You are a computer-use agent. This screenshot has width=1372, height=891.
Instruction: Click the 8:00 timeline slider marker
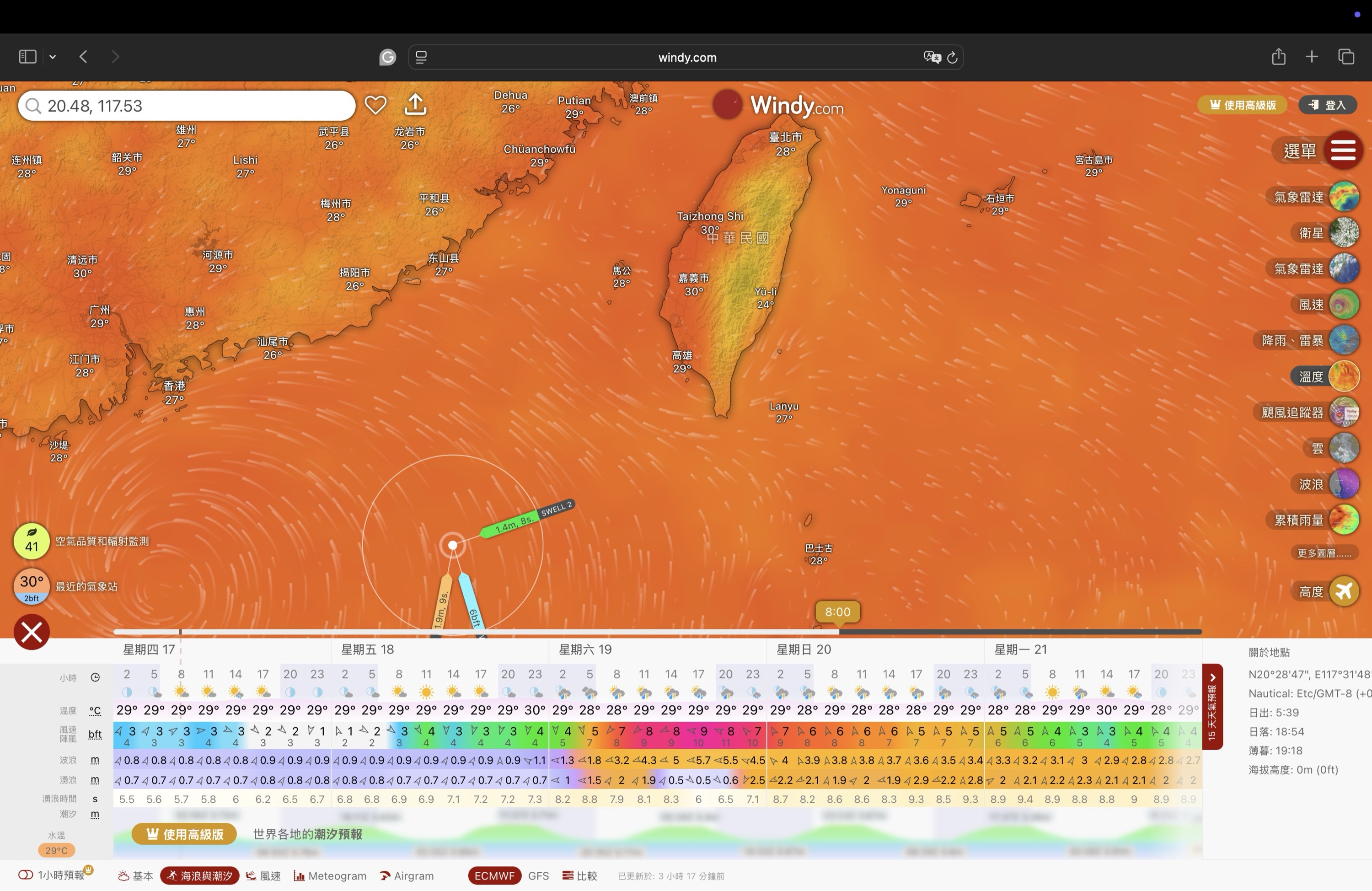point(838,612)
